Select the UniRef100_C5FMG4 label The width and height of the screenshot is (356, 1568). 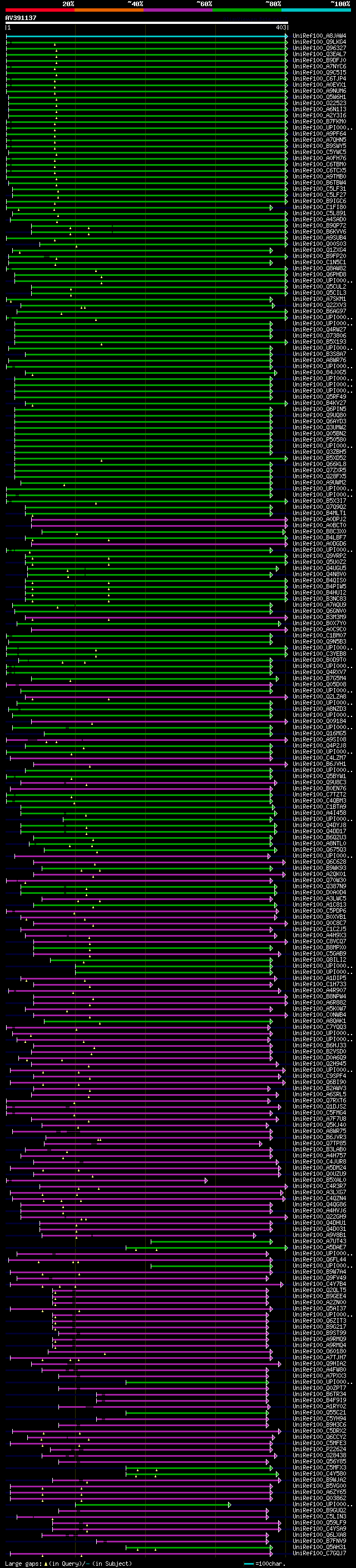[x=319, y=1112]
